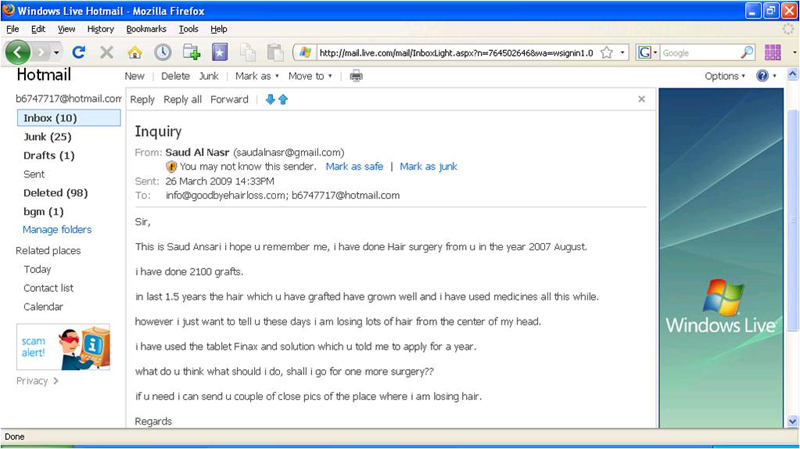800x449 pixels.
Task: Click the Paste clipboard icon
Action: click(x=276, y=53)
